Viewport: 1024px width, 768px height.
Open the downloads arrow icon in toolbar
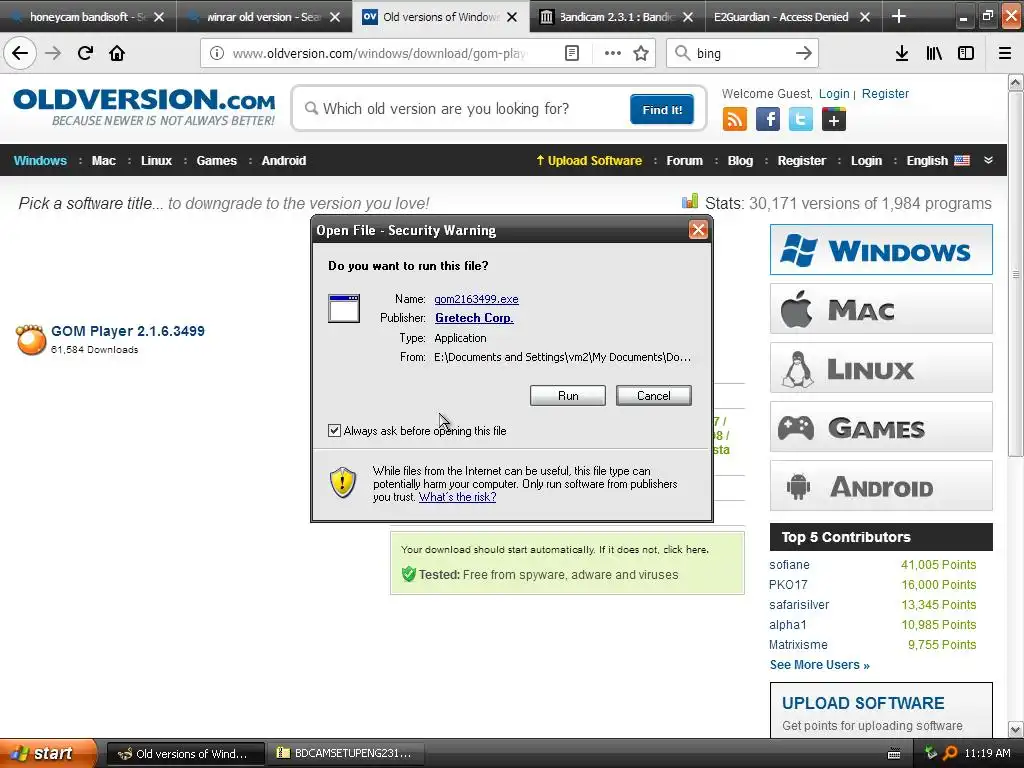pyautogui.click(x=901, y=53)
